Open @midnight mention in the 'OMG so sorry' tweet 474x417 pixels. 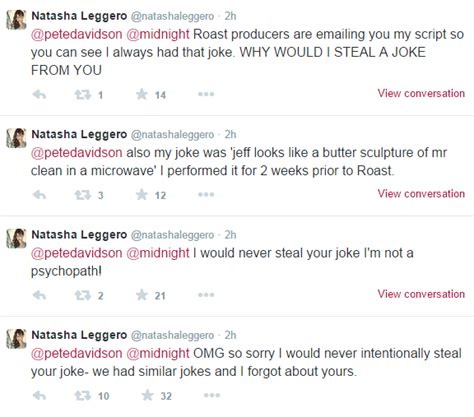pos(158,353)
